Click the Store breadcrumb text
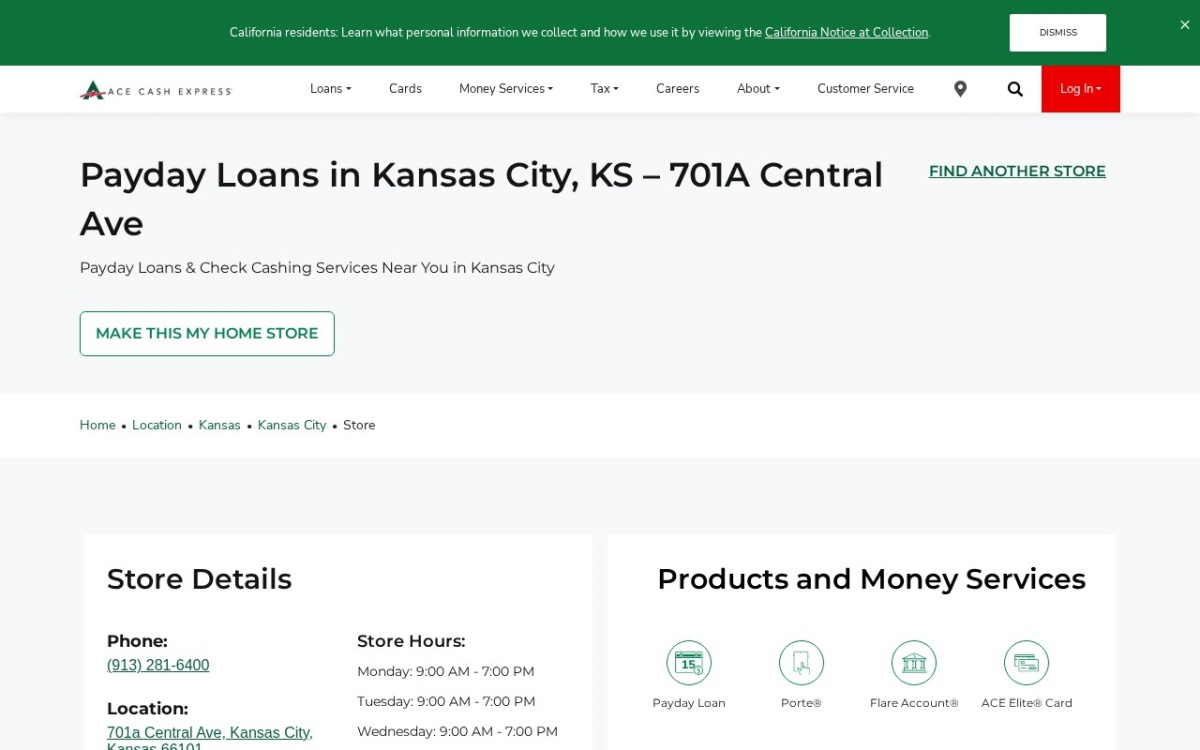 tap(359, 425)
